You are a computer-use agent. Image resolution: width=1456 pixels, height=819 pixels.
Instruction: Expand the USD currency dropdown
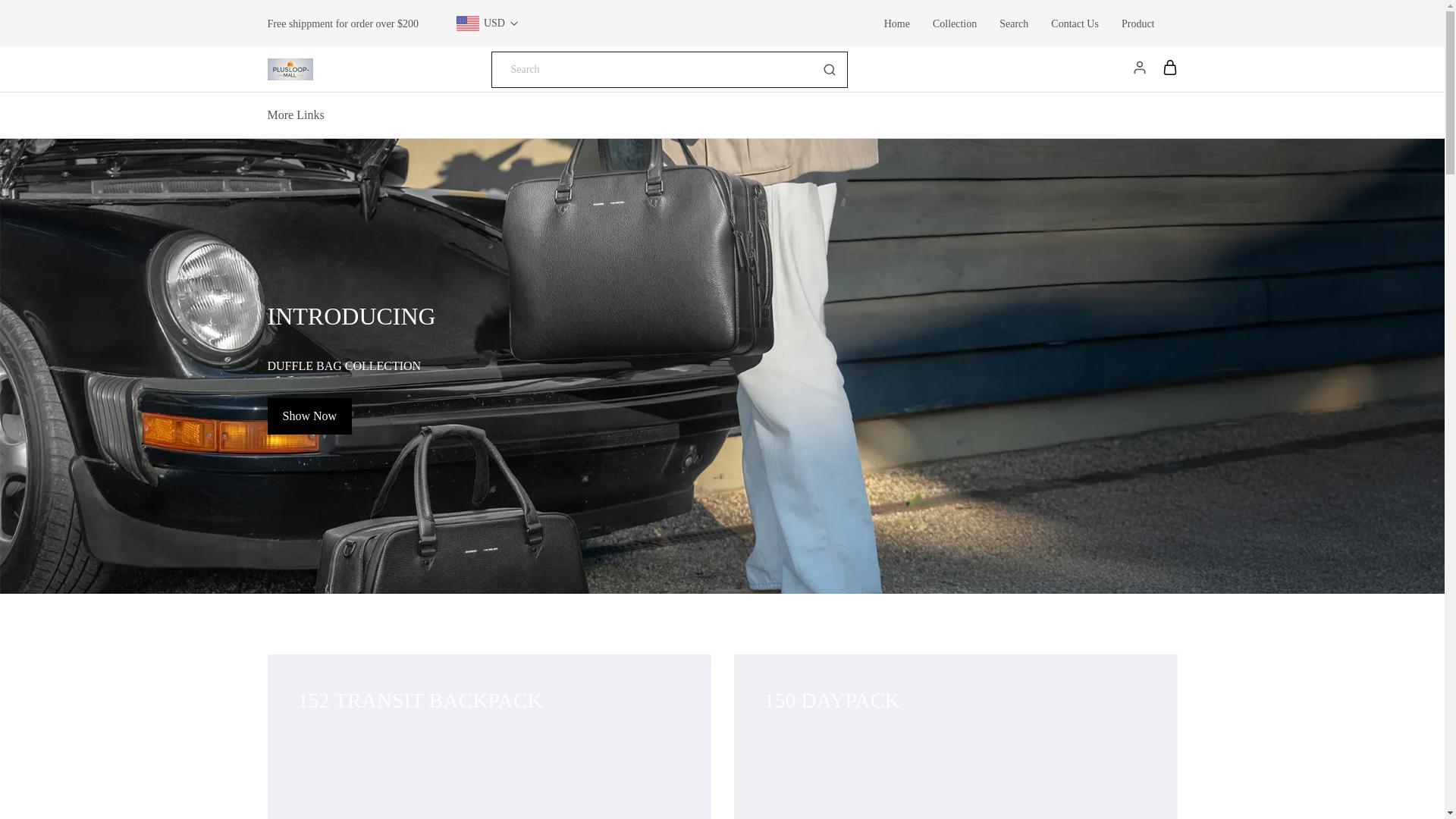488,24
